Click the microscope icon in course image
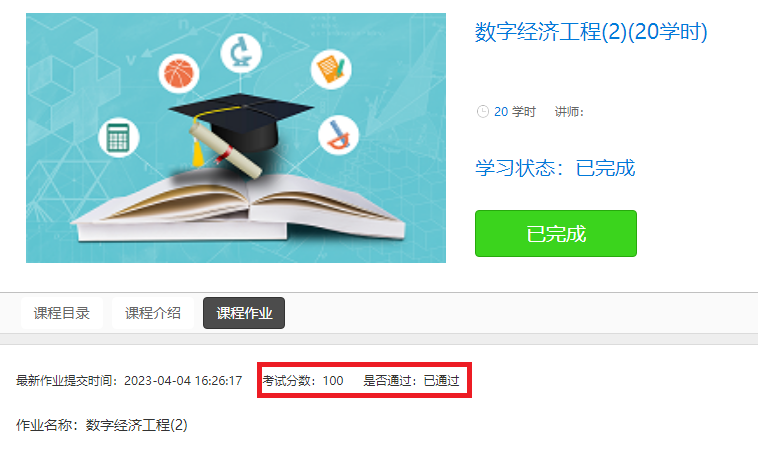The image size is (758, 462). (241, 52)
